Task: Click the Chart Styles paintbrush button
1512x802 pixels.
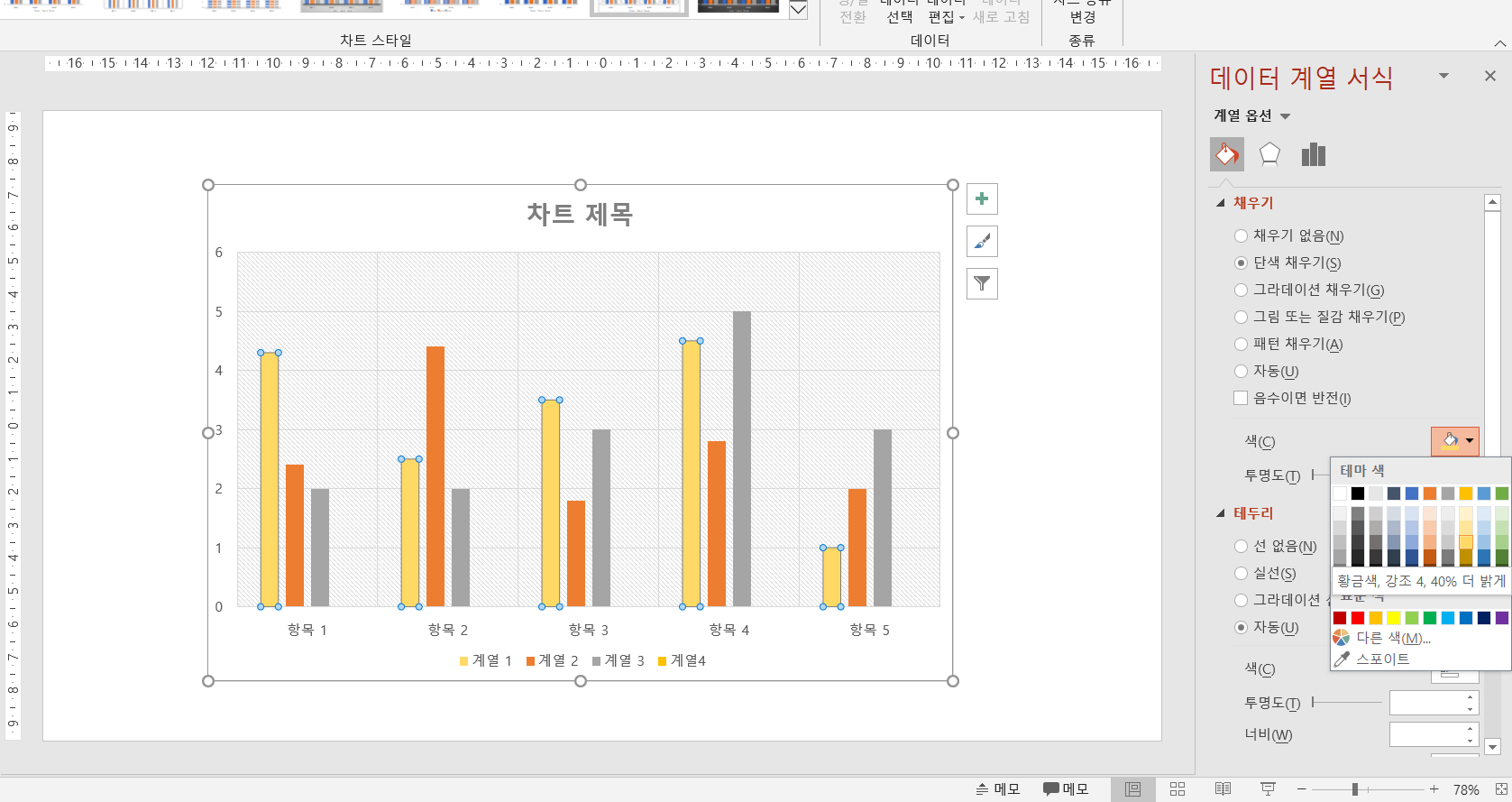Action: [x=982, y=241]
